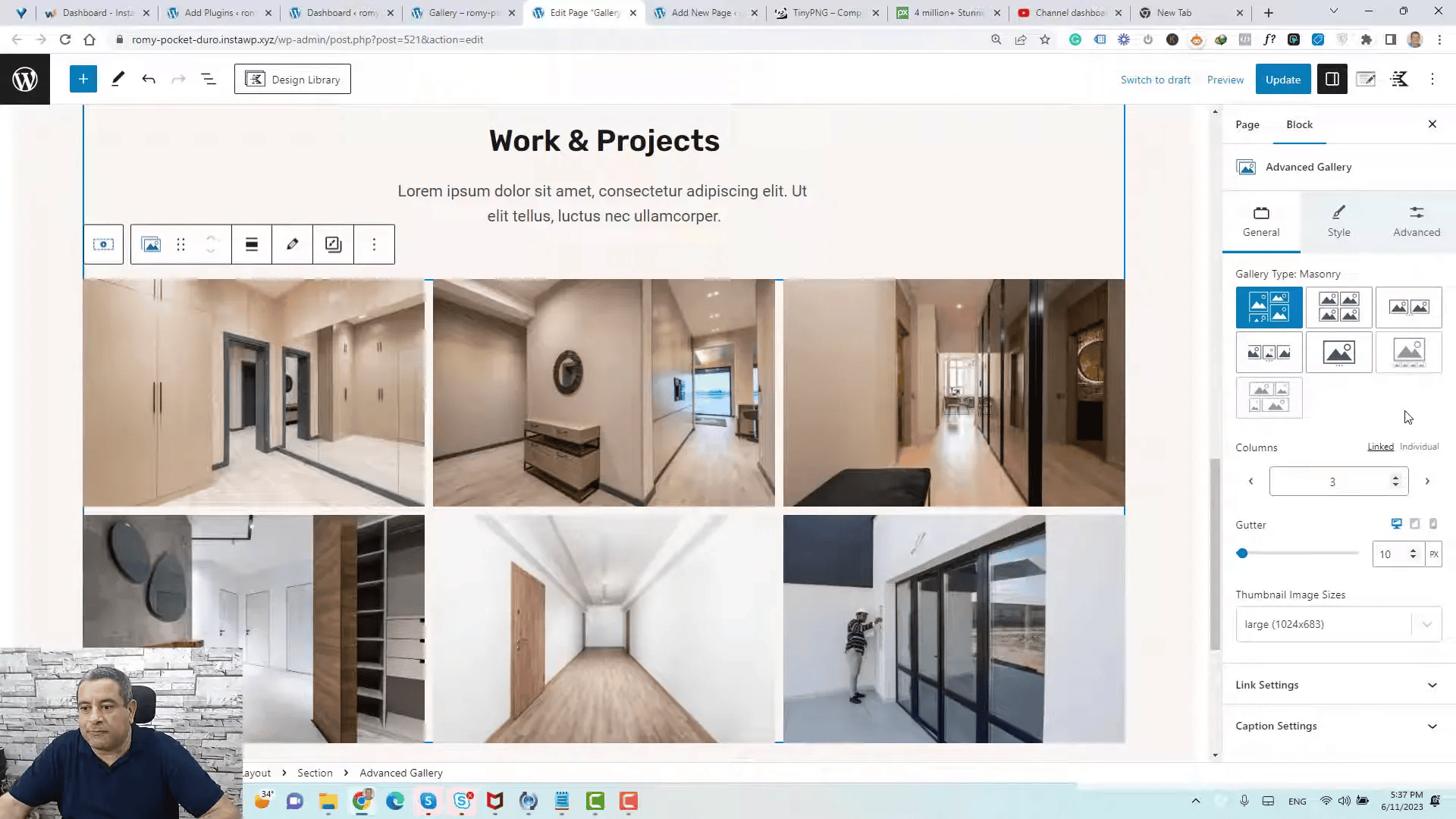
Task: Open the Spectra page settings icon
Action: pos(1366,79)
